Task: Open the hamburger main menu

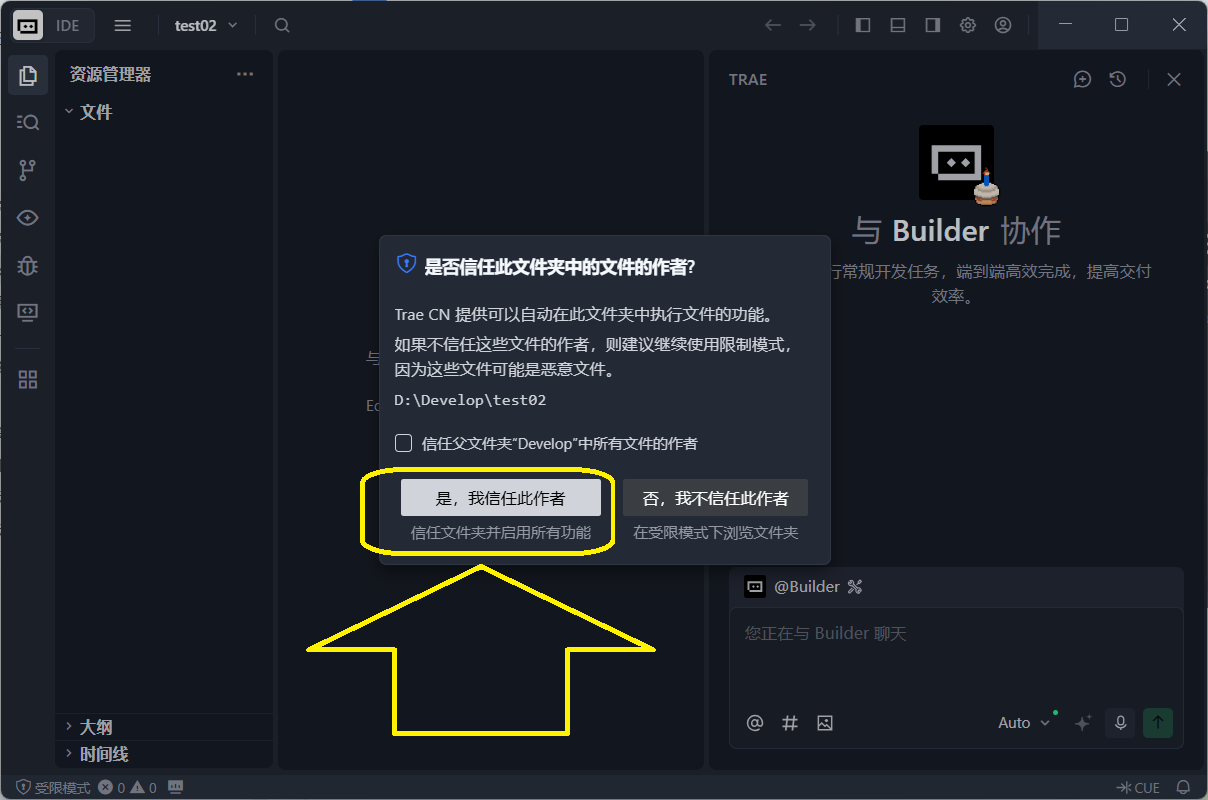Action: point(123,26)
